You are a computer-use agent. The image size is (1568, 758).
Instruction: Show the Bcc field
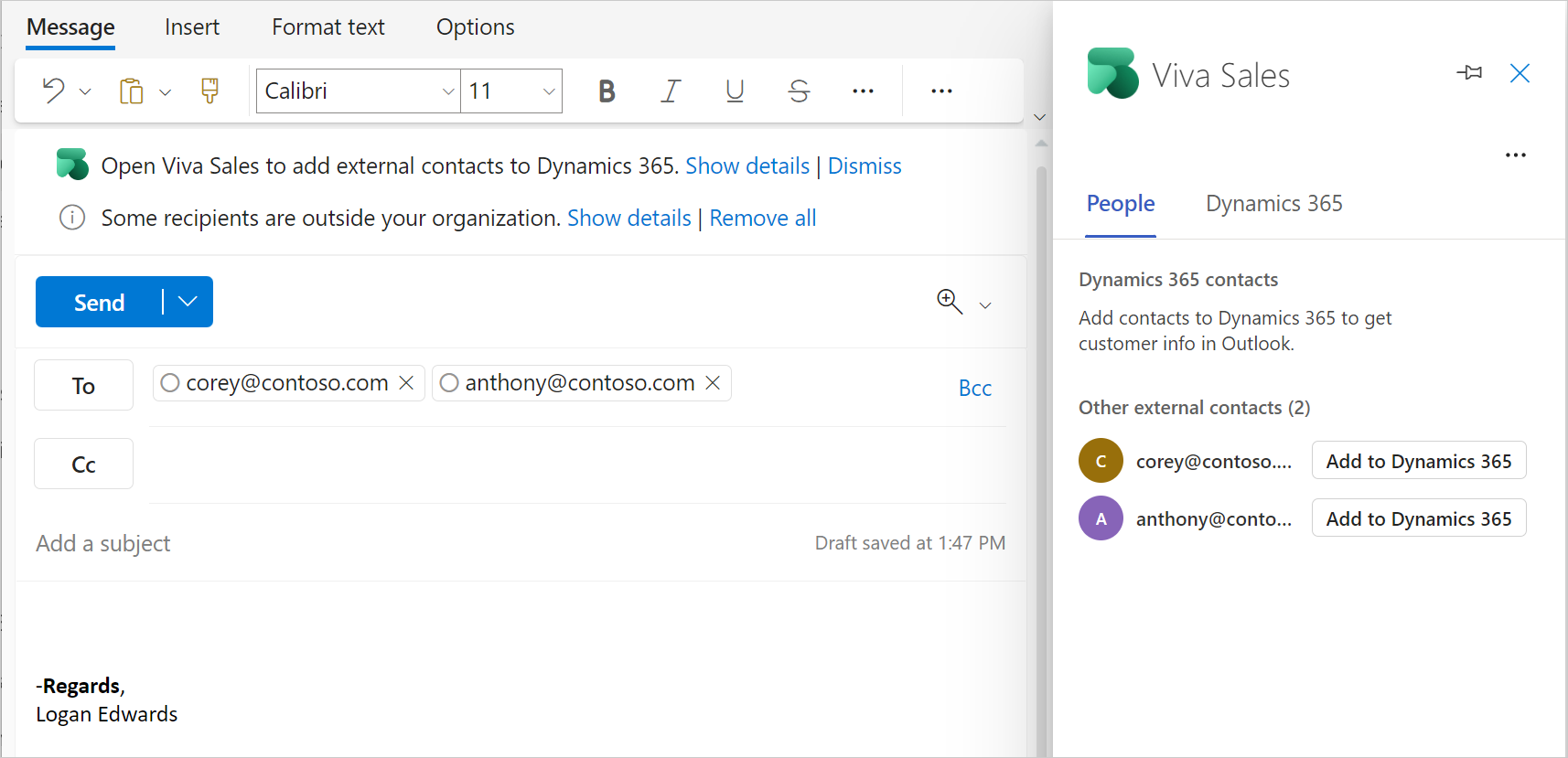(975, 388)
